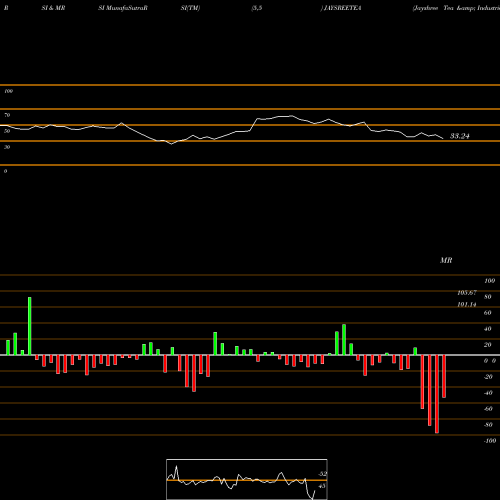
Task: Click the MR axis label -100
Action: point(490,441)
